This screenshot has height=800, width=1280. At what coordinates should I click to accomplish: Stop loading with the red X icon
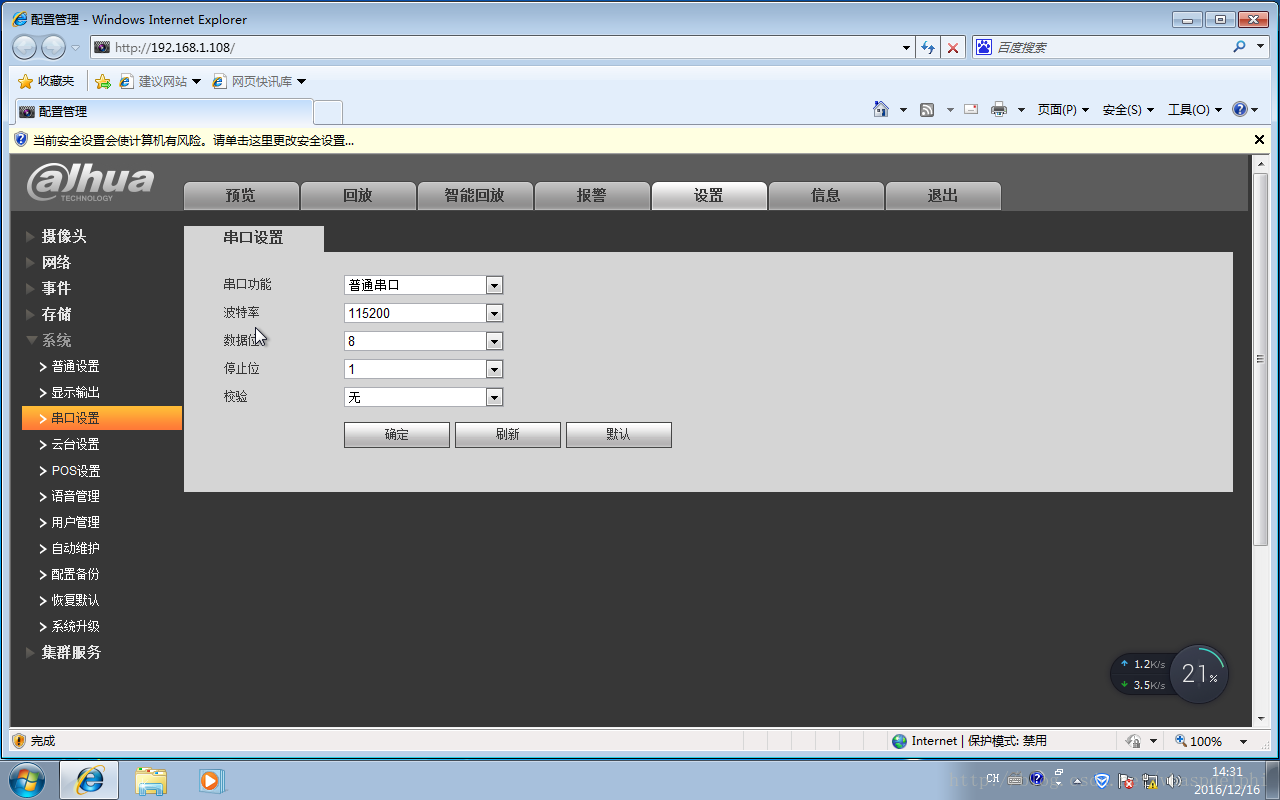(954, 47)
